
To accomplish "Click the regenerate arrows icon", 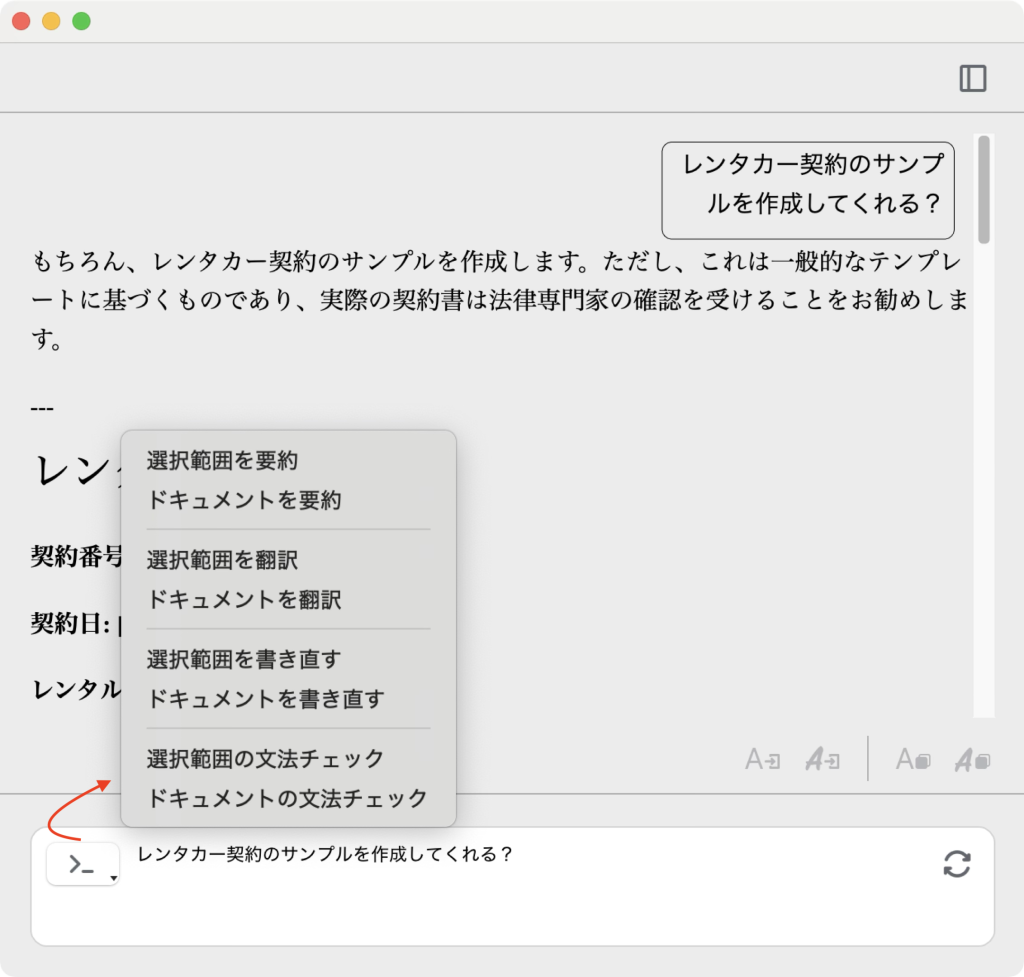I will click(x=956, y=864).
